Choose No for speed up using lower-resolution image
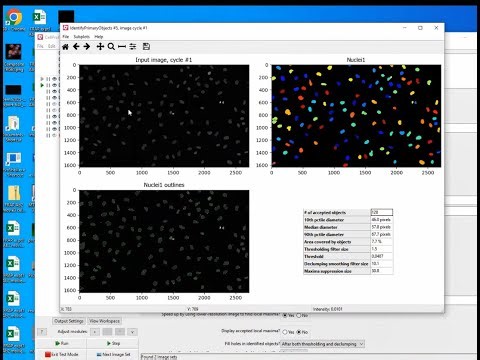480x360 pixels. [299, 315]
